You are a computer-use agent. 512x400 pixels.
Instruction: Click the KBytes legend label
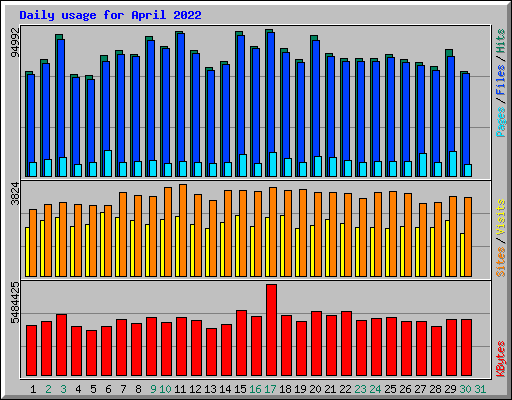(501, 359)
